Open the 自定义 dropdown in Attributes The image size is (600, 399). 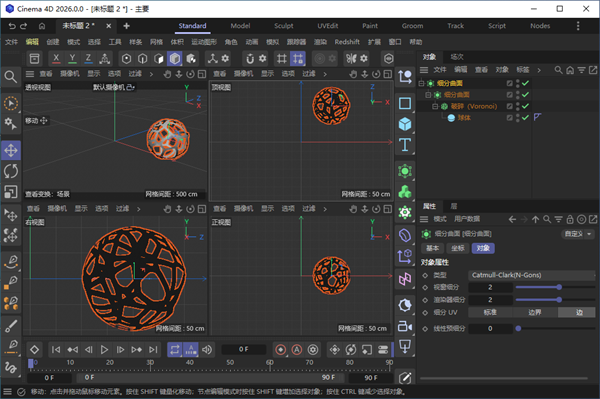[x=578, y=234]
